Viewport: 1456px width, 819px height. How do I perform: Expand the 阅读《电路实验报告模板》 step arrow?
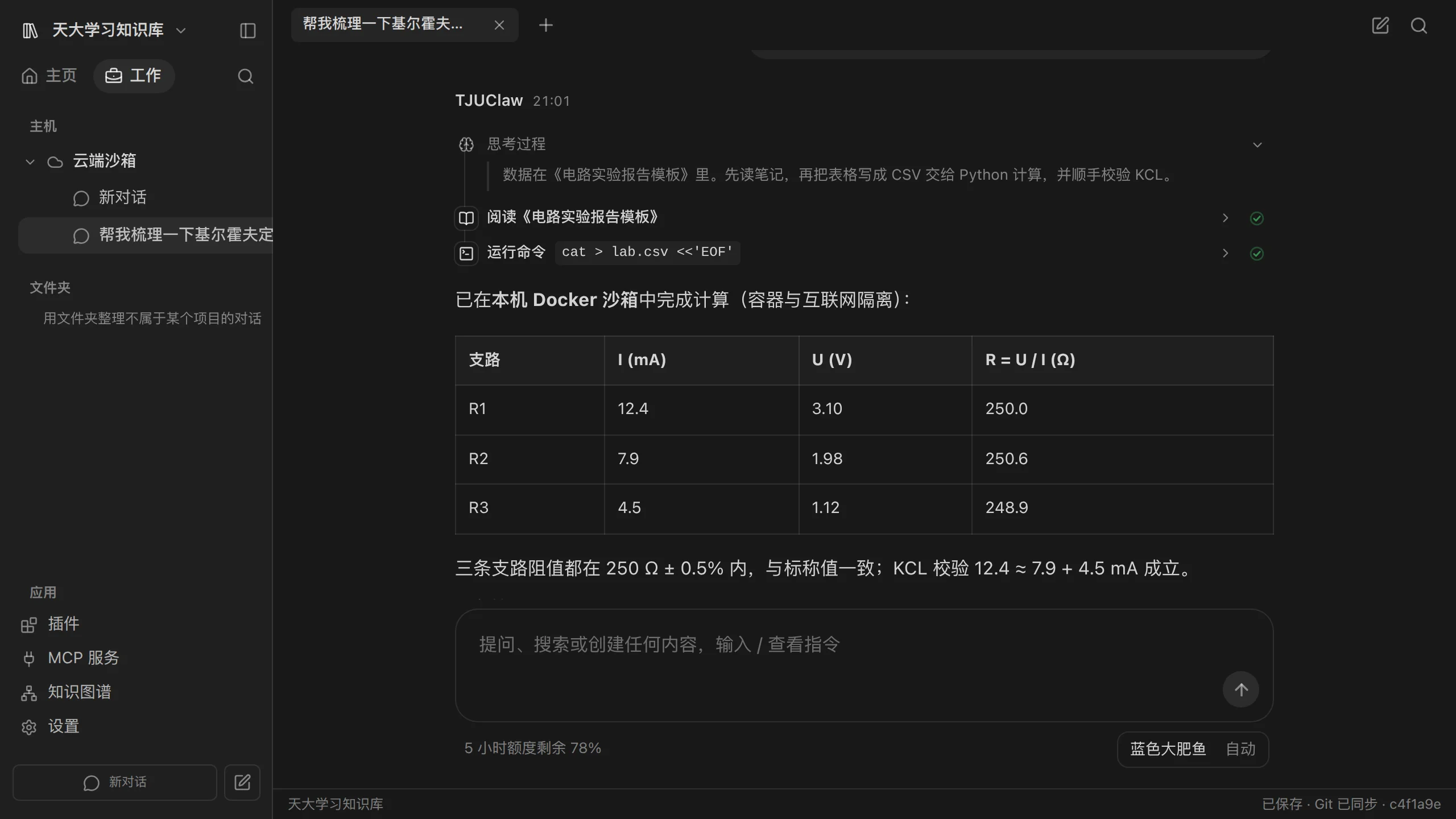pos(1226,218)
